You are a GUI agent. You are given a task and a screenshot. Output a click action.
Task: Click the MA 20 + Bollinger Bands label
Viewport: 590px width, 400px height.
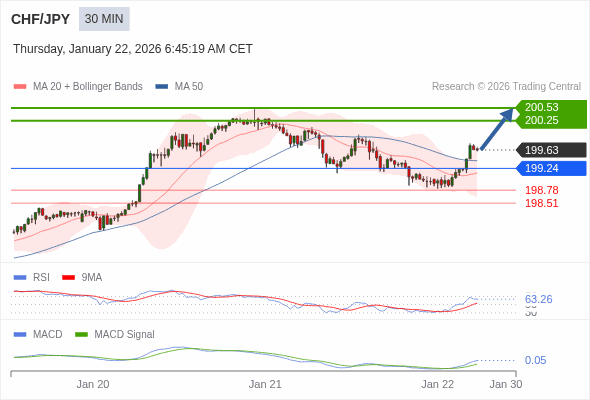tap(88, 87)
